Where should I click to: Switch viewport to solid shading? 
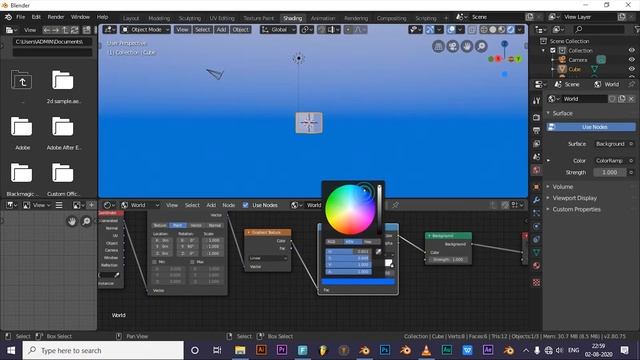493,30
